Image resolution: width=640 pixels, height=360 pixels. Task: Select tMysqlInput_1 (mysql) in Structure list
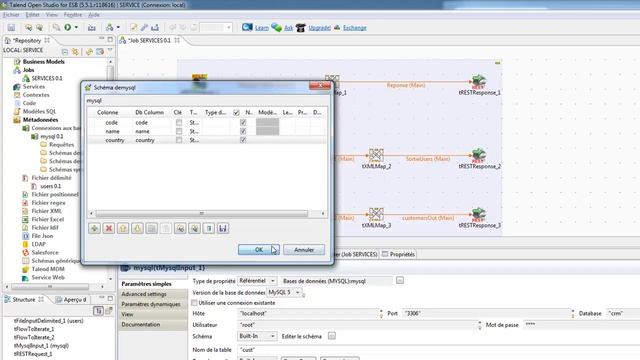(41, 346)
